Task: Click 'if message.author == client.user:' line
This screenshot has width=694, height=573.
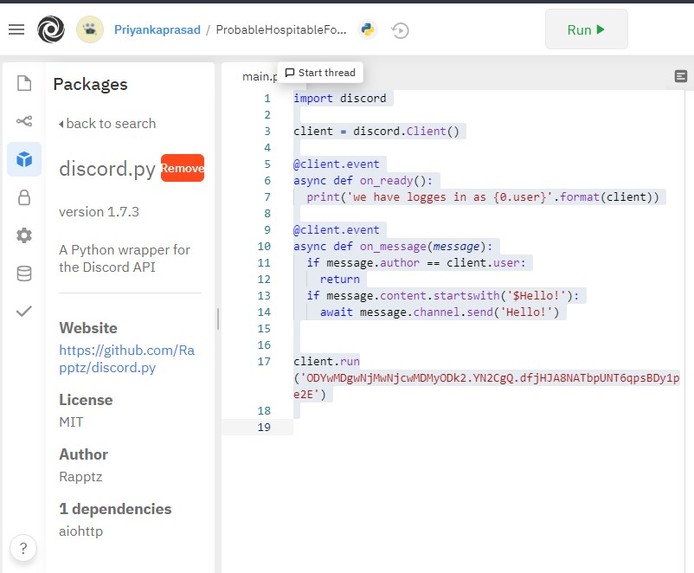Action: 416,263
